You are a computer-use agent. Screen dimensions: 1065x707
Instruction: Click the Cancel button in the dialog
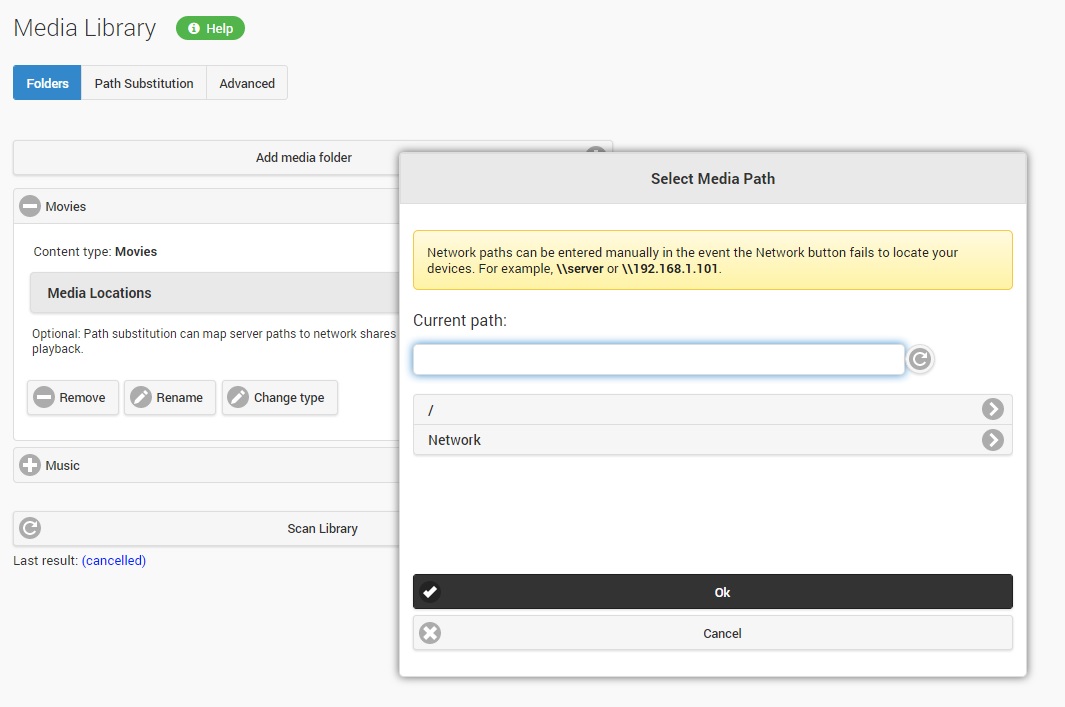[x=712, y=633]
